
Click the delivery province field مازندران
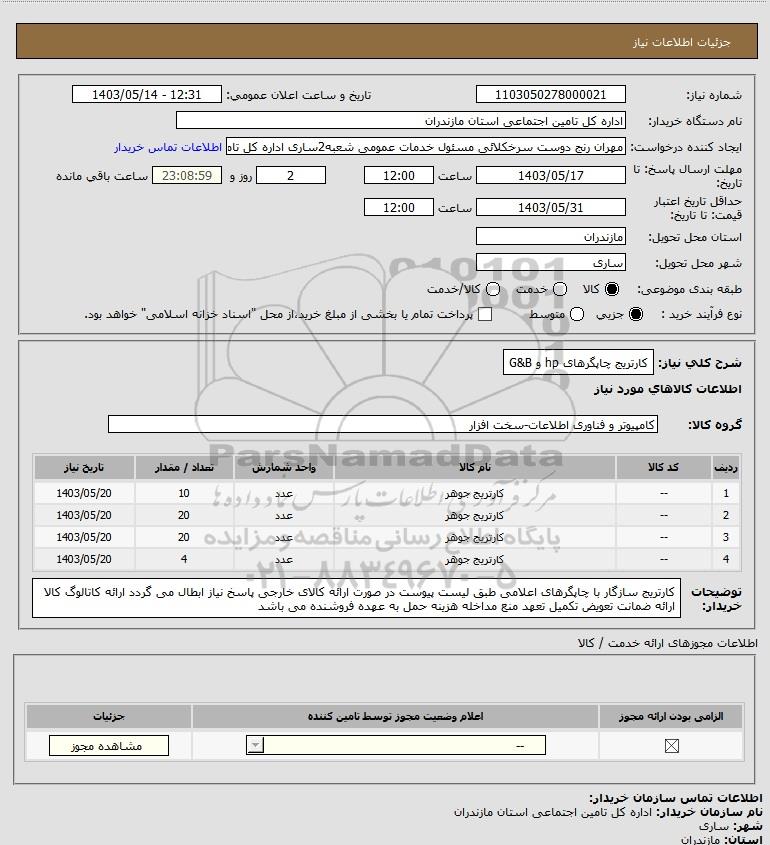[x=551, y=237]
